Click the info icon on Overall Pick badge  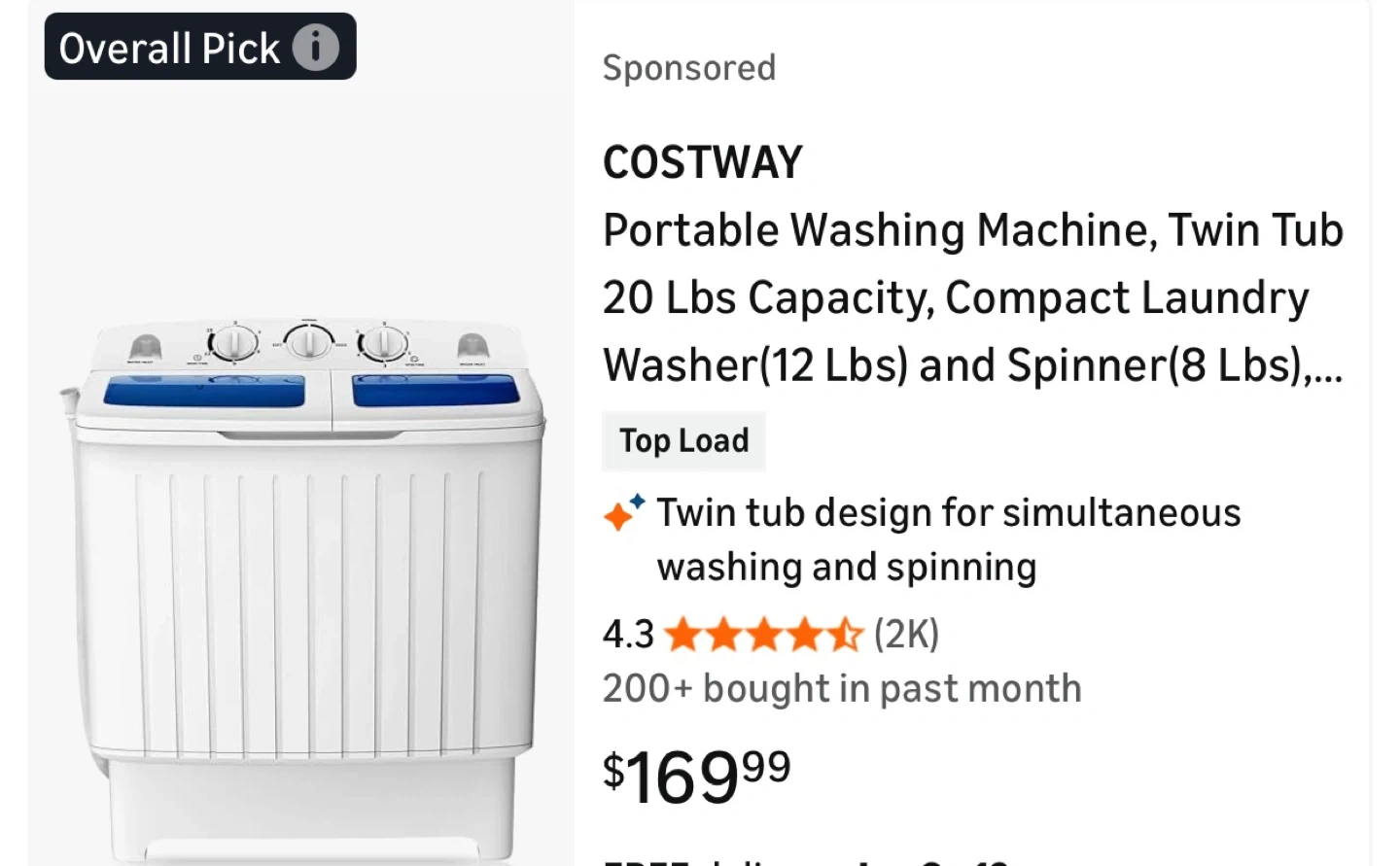(x=316, y=47)
